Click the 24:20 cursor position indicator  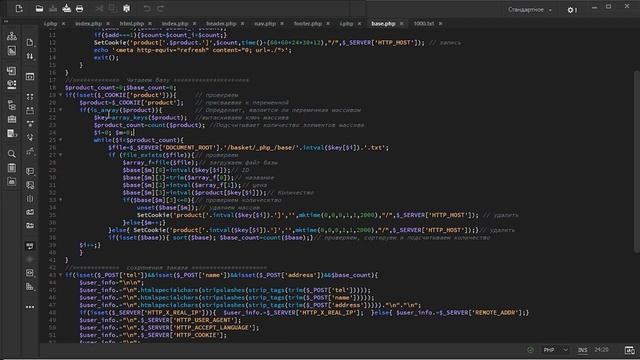coord(601,350)
